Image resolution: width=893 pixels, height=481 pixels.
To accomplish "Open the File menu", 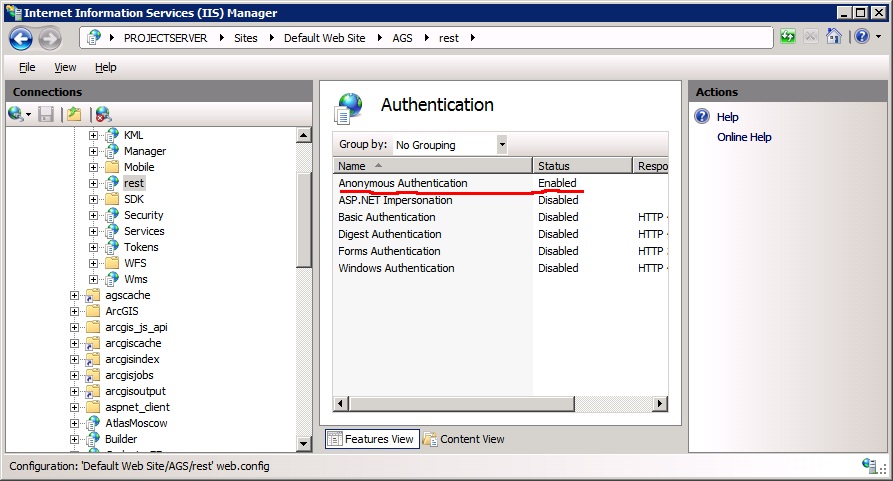I will 27,67.
